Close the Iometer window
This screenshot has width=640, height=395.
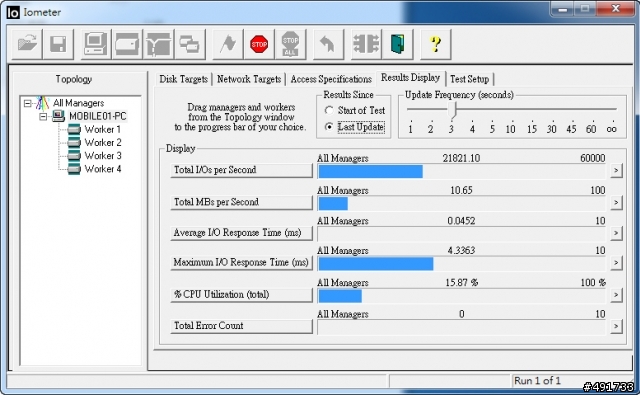(x=616, y=9)
